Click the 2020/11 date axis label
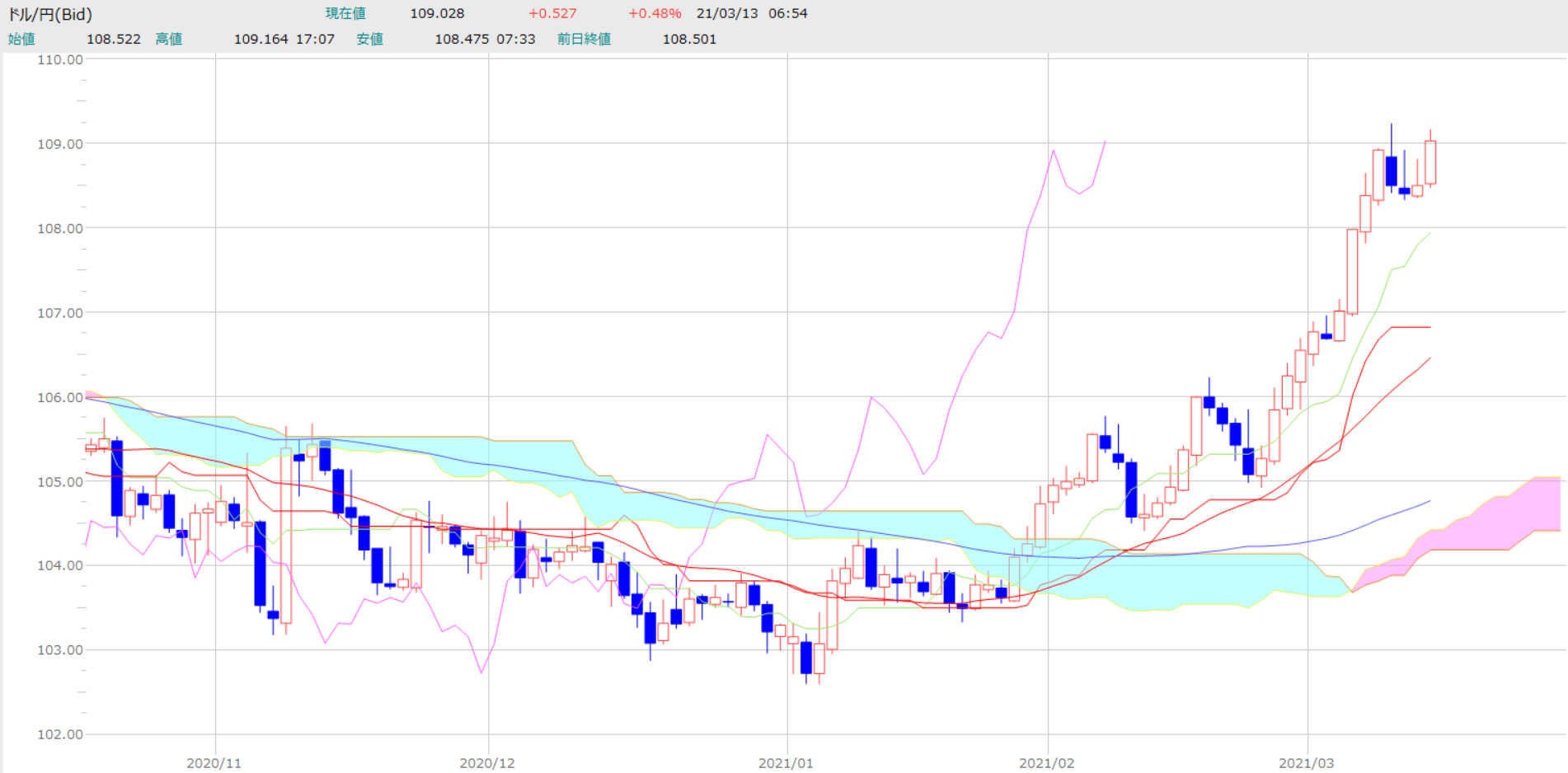The image size is (1568, 773). coord(214,763)
